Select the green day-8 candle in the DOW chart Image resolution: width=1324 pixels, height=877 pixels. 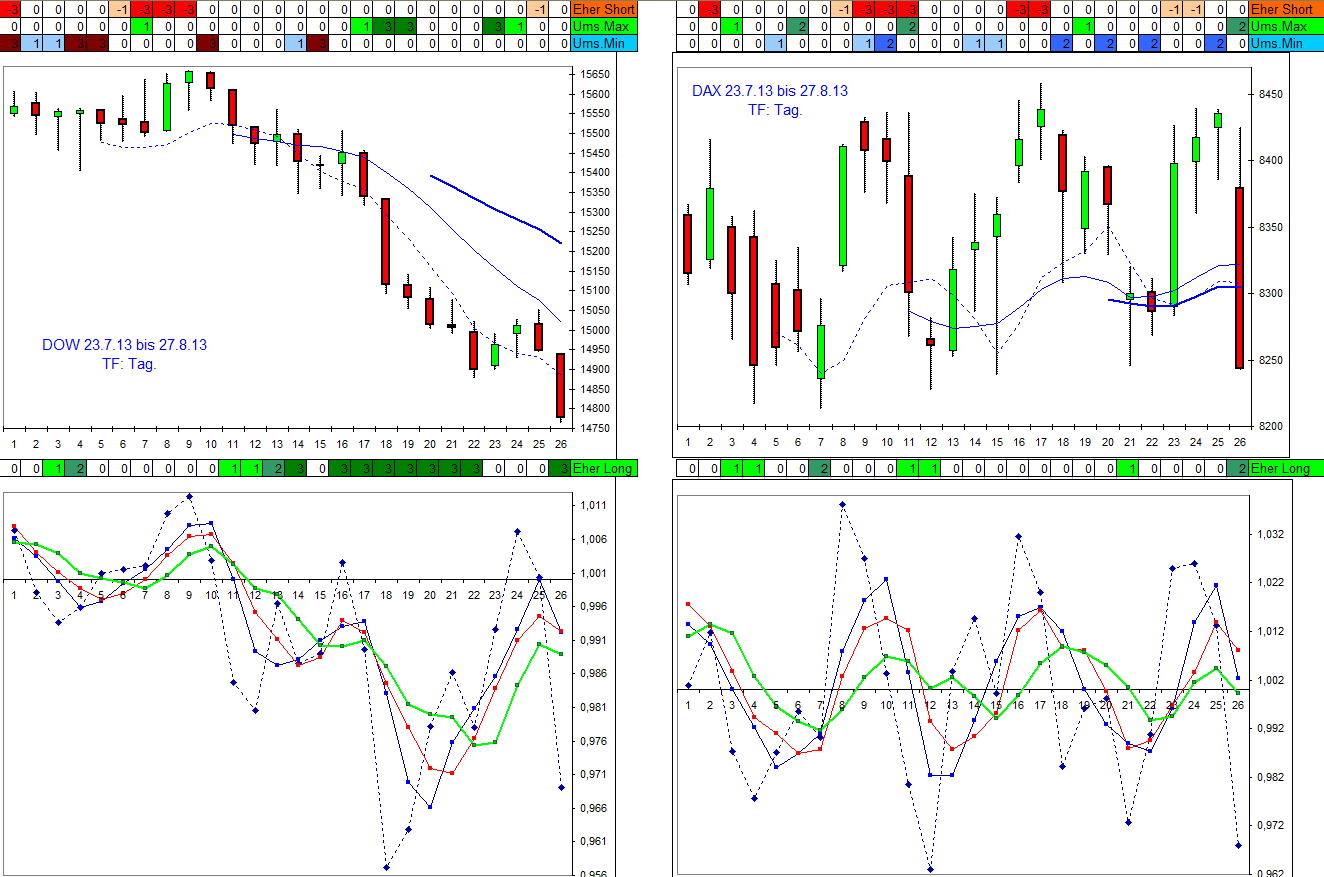[x=167, y=106]
